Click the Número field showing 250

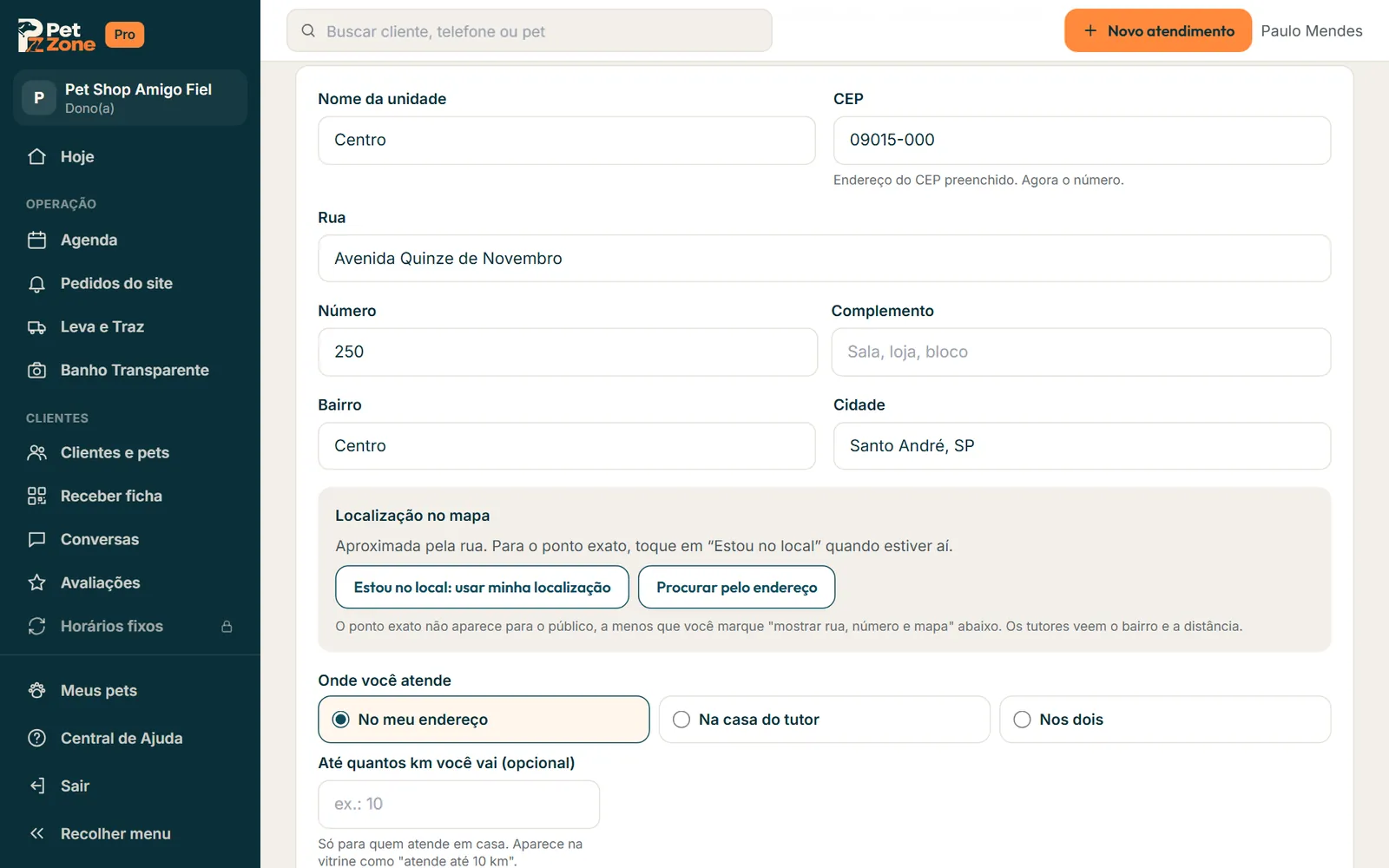coord(568,352)
